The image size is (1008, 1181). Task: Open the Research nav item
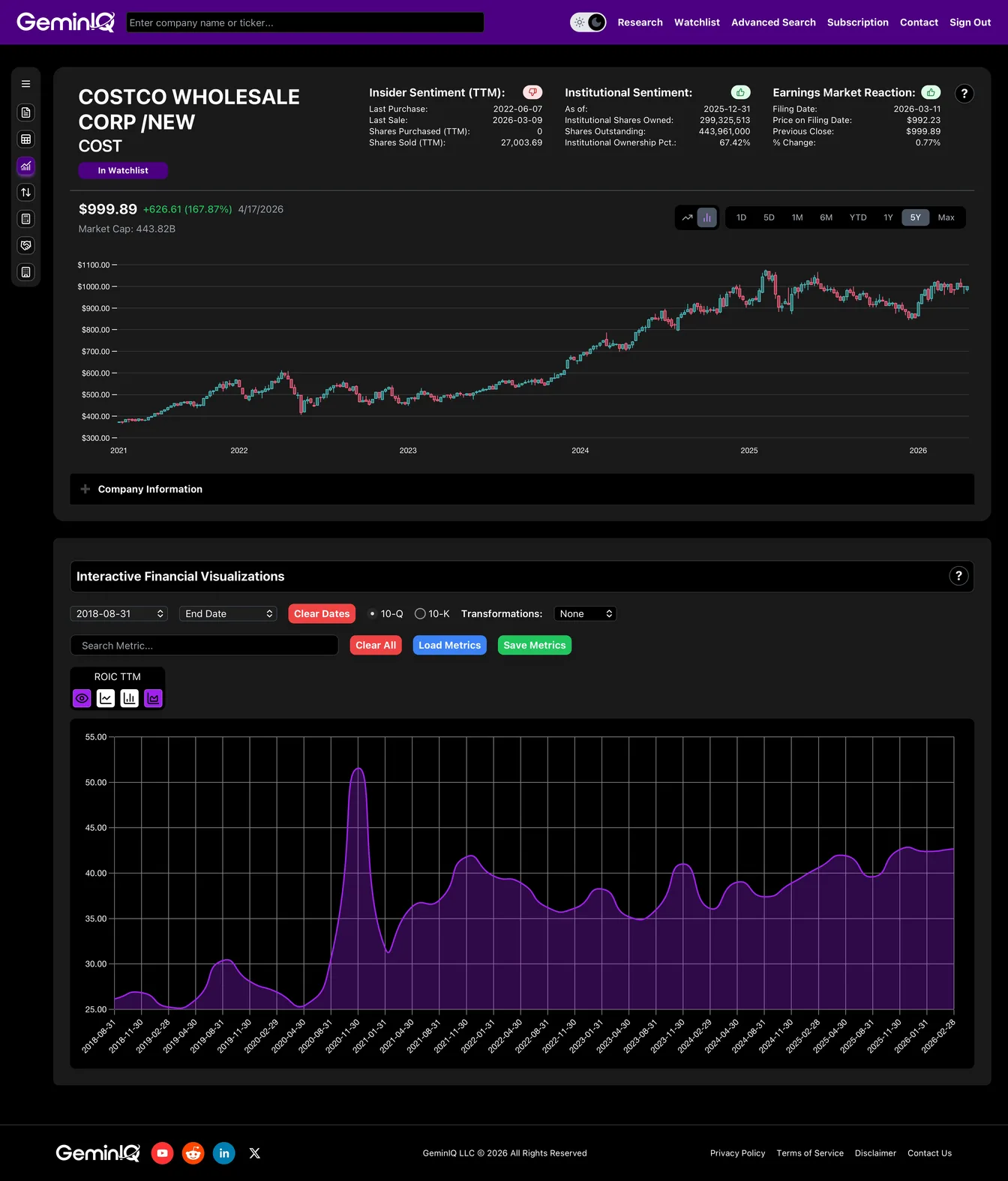(640, 22)
